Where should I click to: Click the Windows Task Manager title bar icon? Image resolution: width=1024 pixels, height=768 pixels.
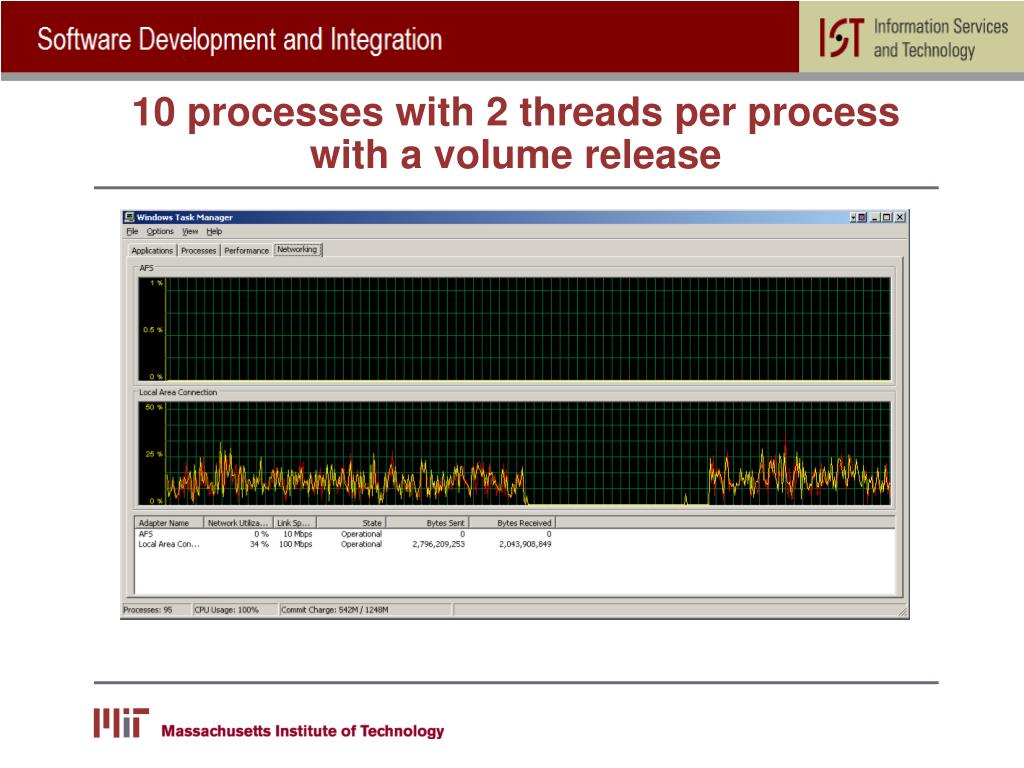click(x=129, y=217)
